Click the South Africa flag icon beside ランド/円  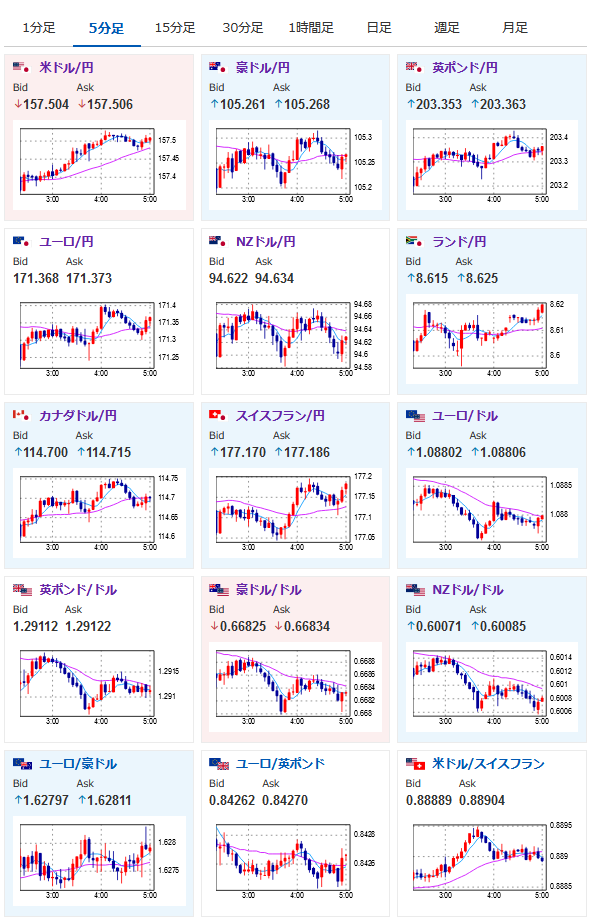pyautogui.click(x=414, y=241)
